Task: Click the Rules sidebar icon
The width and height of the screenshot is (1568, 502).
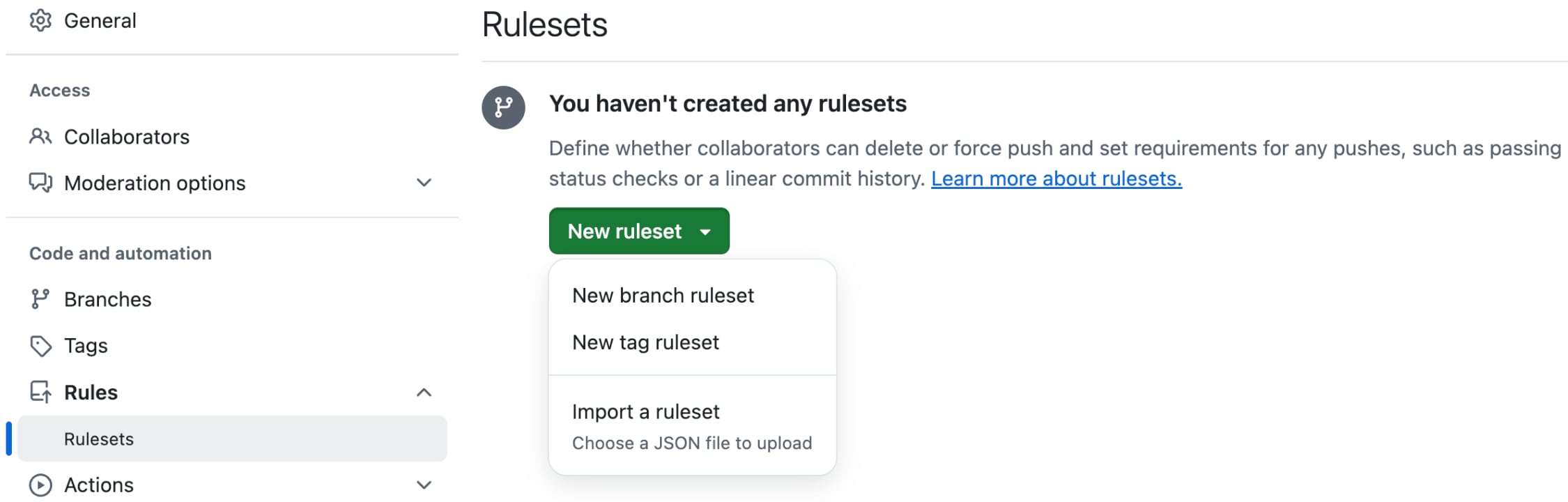Action: click(x=40, y=392)
